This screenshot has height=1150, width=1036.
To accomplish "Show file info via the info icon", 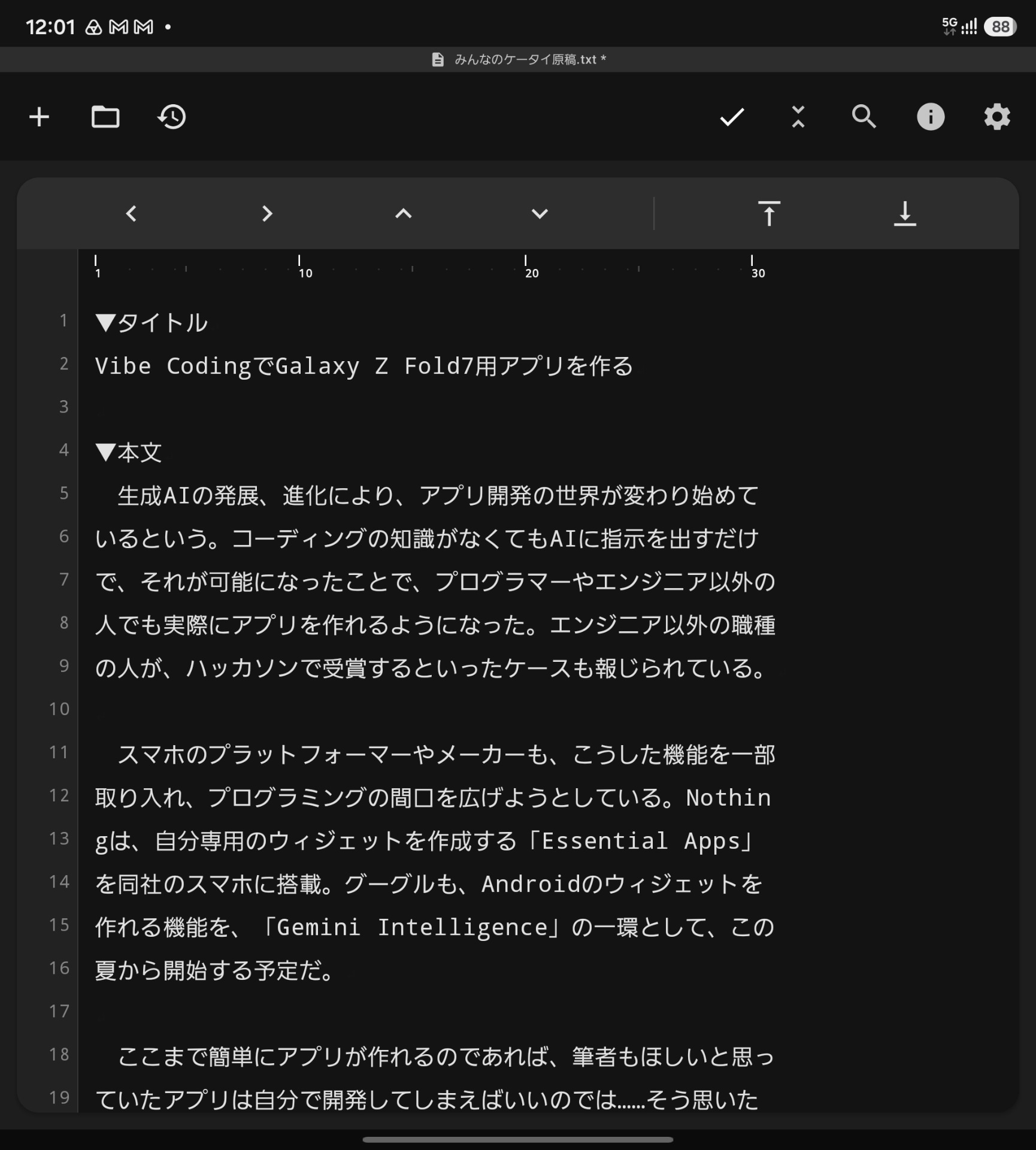I will pyautogui.click(x=931, y=117).
